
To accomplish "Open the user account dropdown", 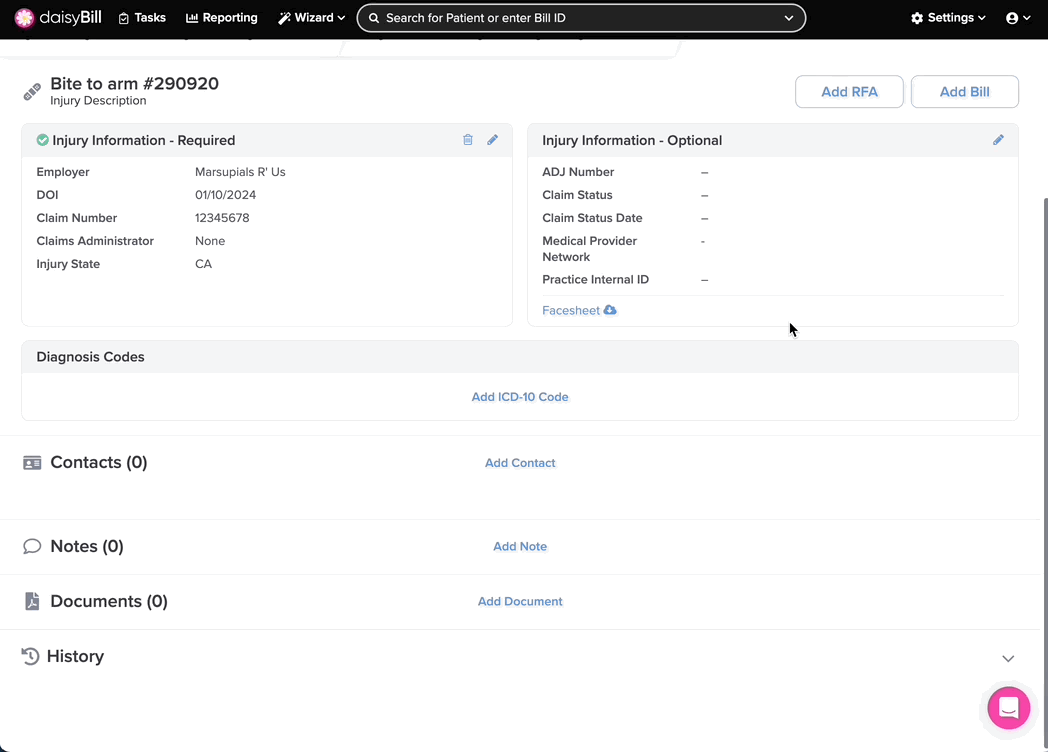I will [x=1018, y=18].
